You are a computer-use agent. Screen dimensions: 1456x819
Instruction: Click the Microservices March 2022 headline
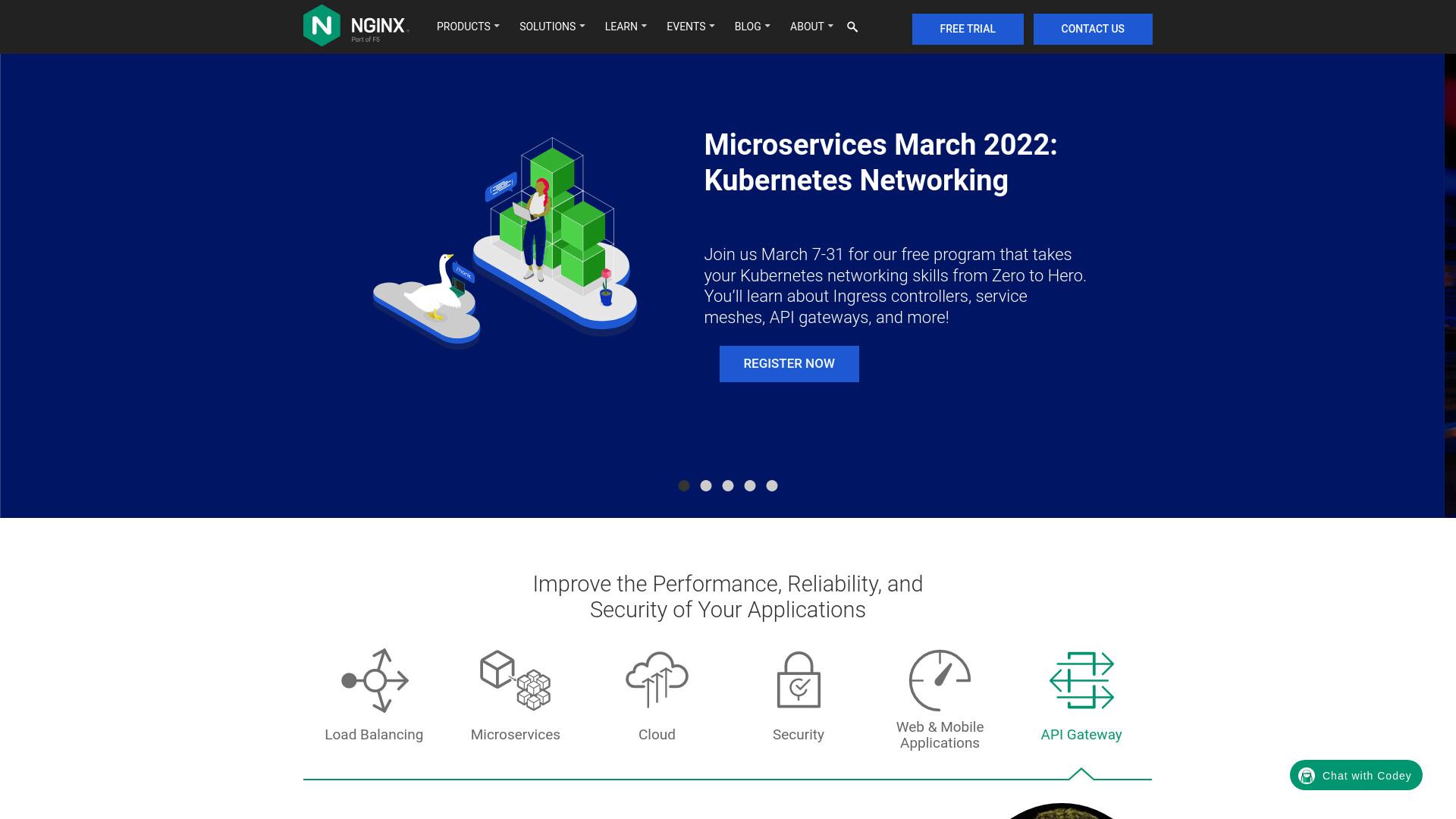coord(880,163)
